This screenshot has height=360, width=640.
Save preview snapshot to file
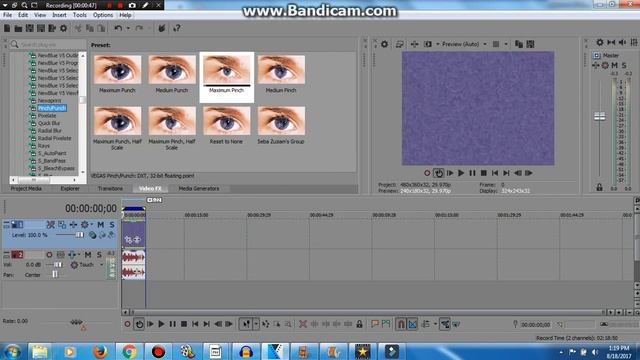[530, 44]
